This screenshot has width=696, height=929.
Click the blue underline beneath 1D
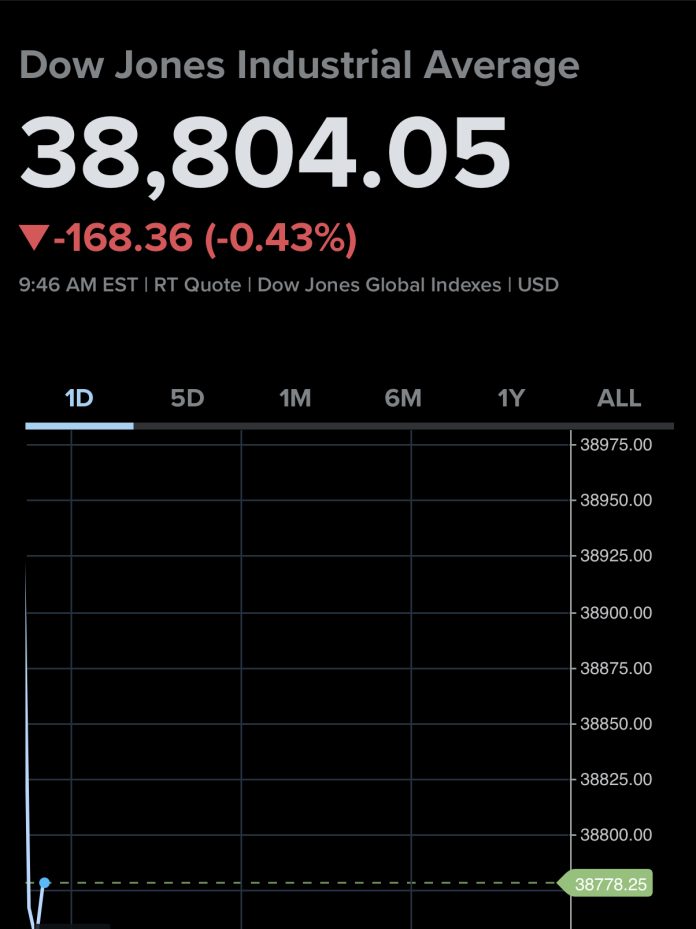coord(79,425)
